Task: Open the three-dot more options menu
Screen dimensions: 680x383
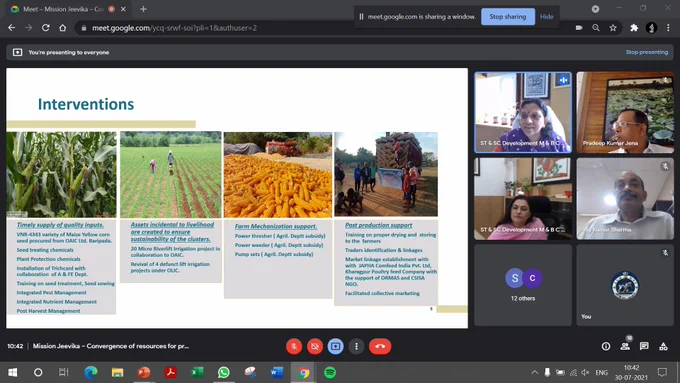Action: [356, 346]
